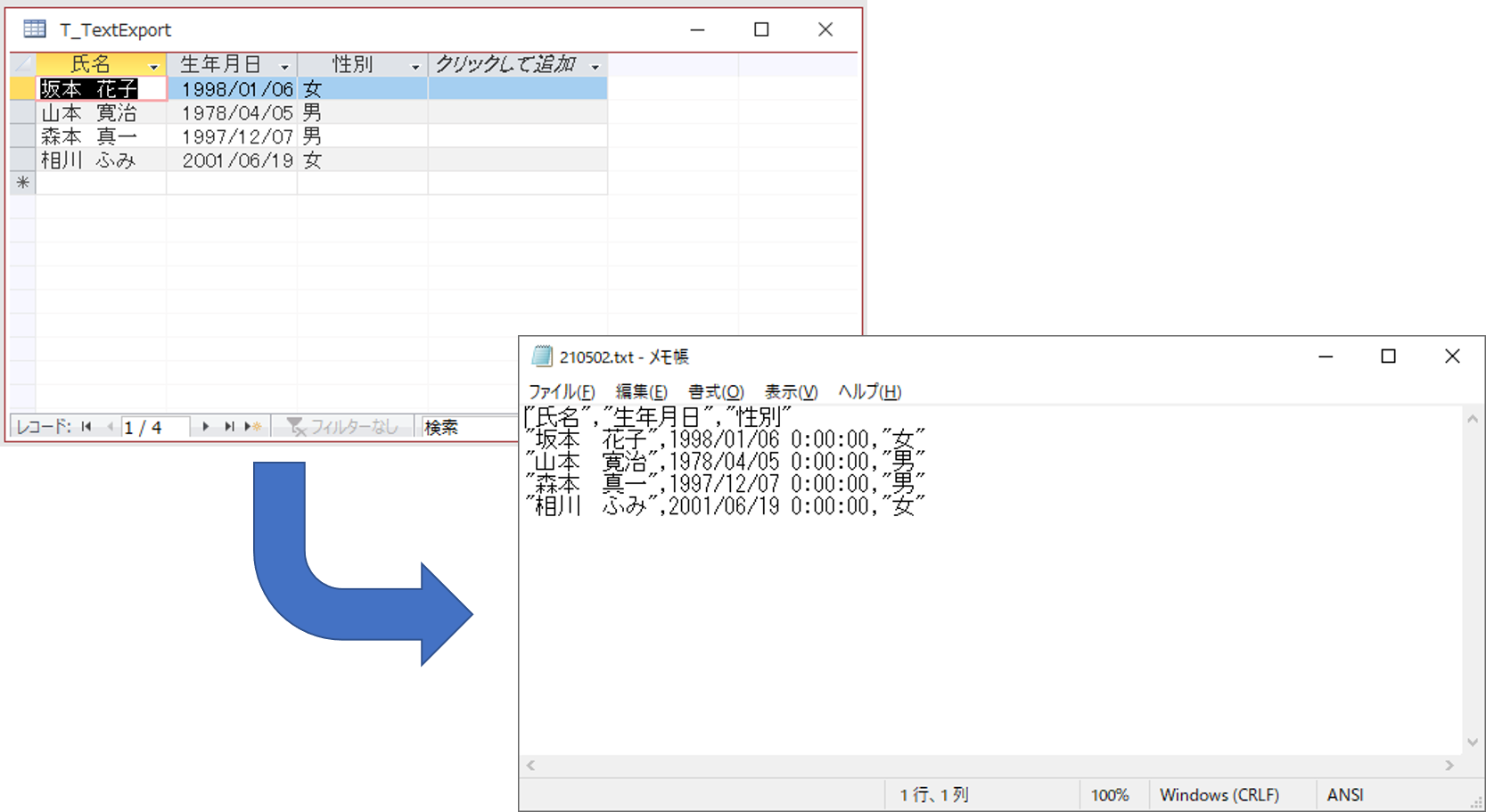Open the 表示(V) menu

coord(790,391)
